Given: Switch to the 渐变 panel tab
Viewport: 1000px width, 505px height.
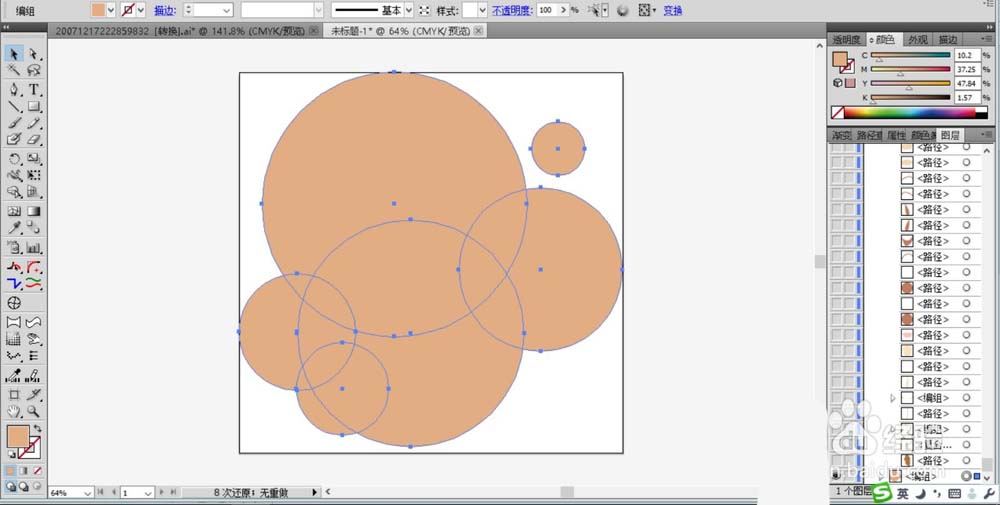Looking at the screenshot, I should 841,135.
